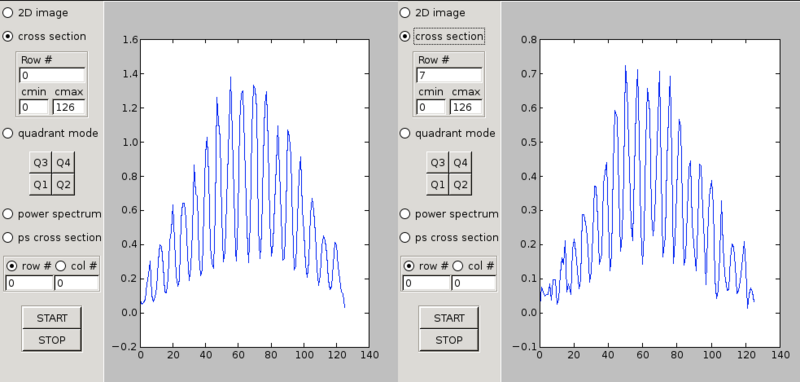This screenshot has width=800, height=382.
Task: Click START button in right panel
Action: [449, 318]
